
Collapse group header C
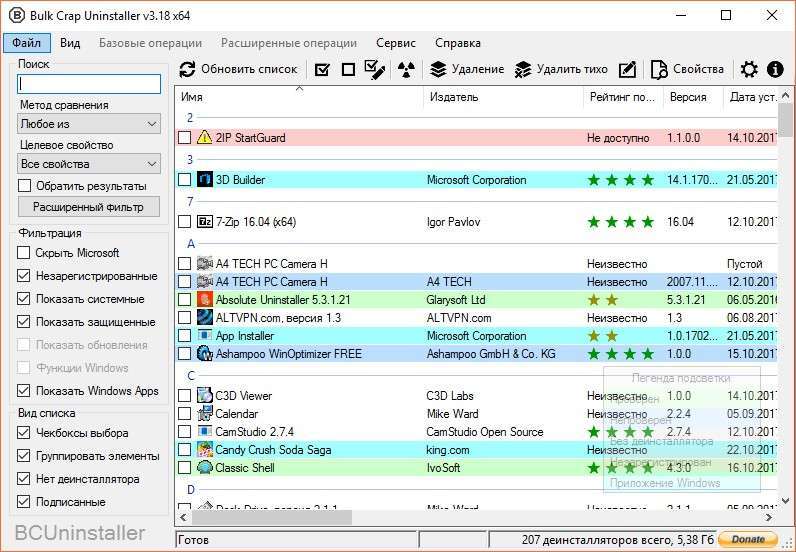click(x=191, y=376)
